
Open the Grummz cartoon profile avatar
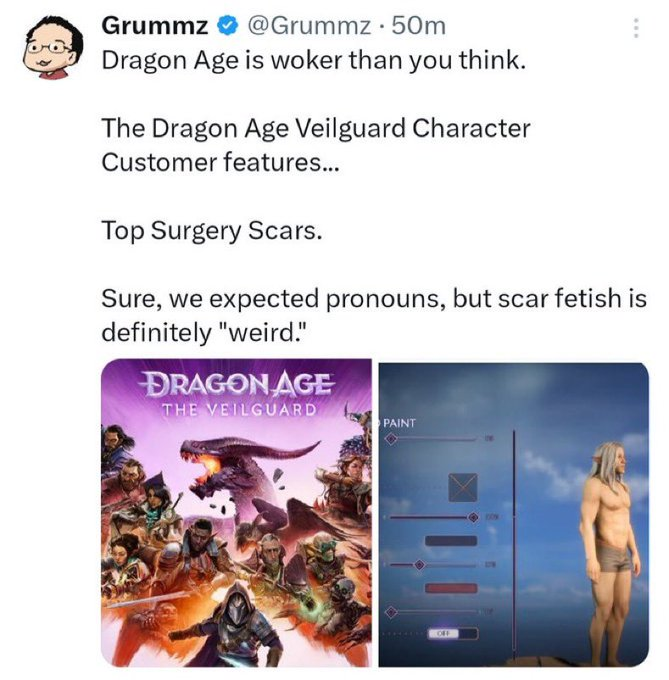pyautogui.click(x=53, y=47)
